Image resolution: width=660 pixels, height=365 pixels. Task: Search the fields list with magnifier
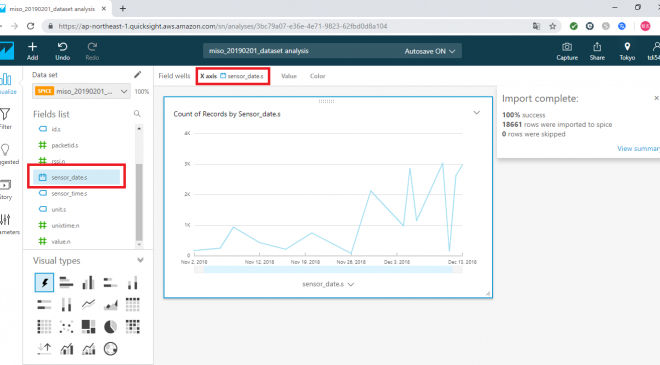point(137,114)
